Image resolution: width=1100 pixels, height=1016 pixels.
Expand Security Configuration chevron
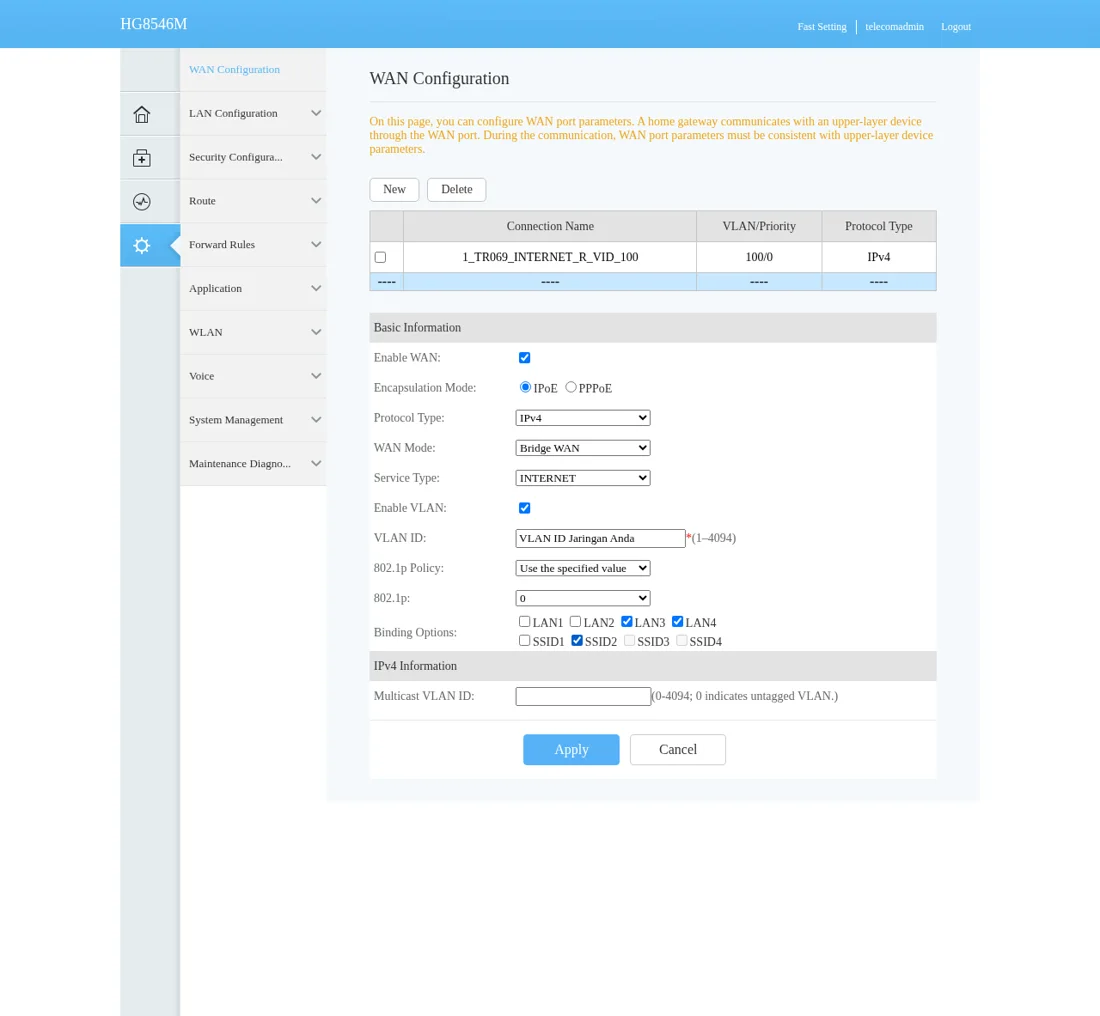tap(316, 157)
